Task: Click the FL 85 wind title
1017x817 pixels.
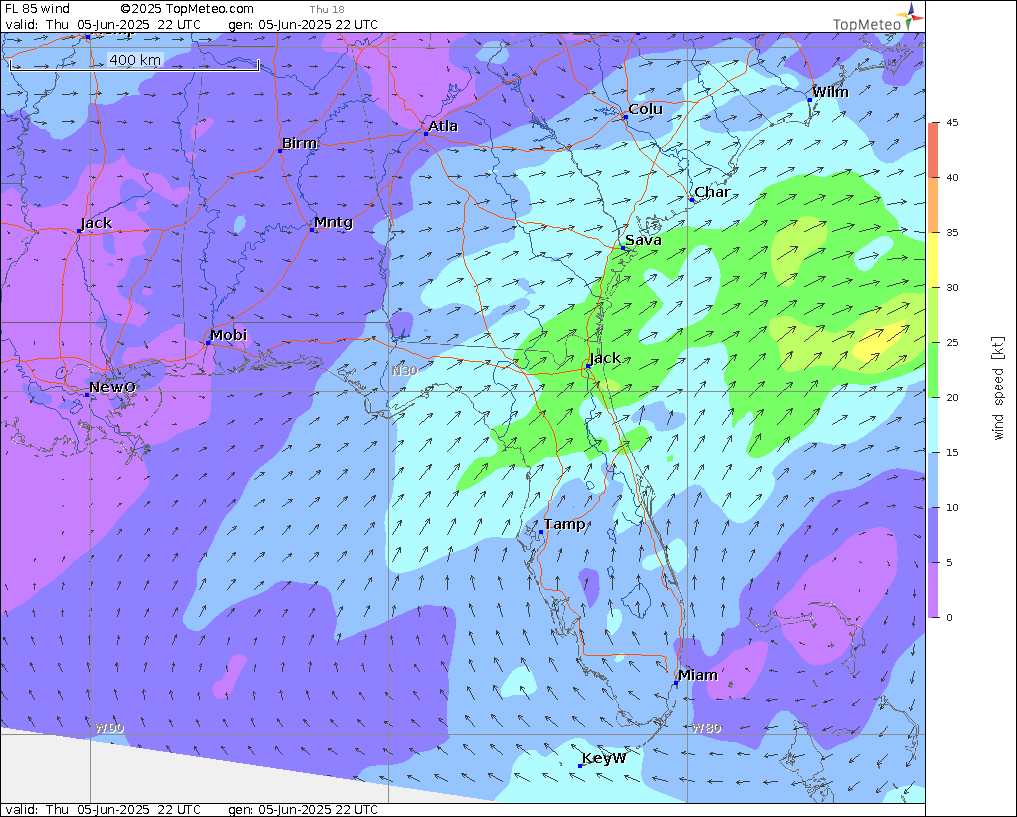Action: pyautogui.click(x=37, y=9)
